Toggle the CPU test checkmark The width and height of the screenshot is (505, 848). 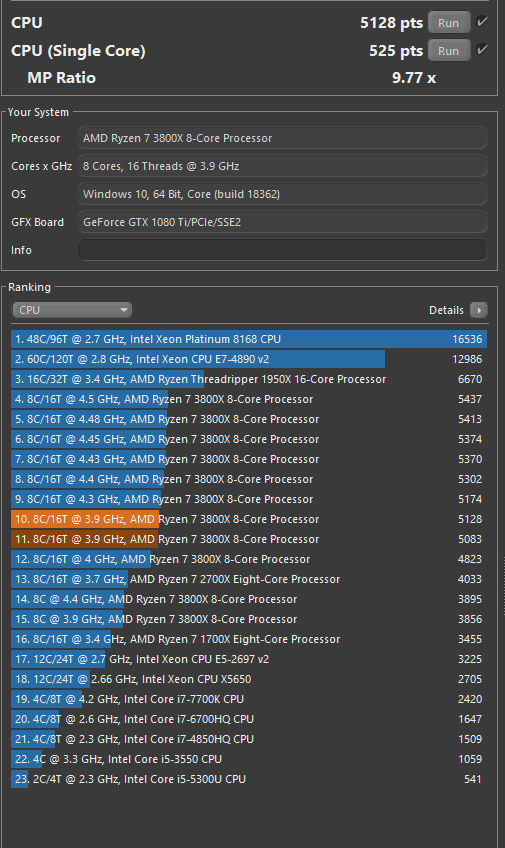click(x=482, y=22)
